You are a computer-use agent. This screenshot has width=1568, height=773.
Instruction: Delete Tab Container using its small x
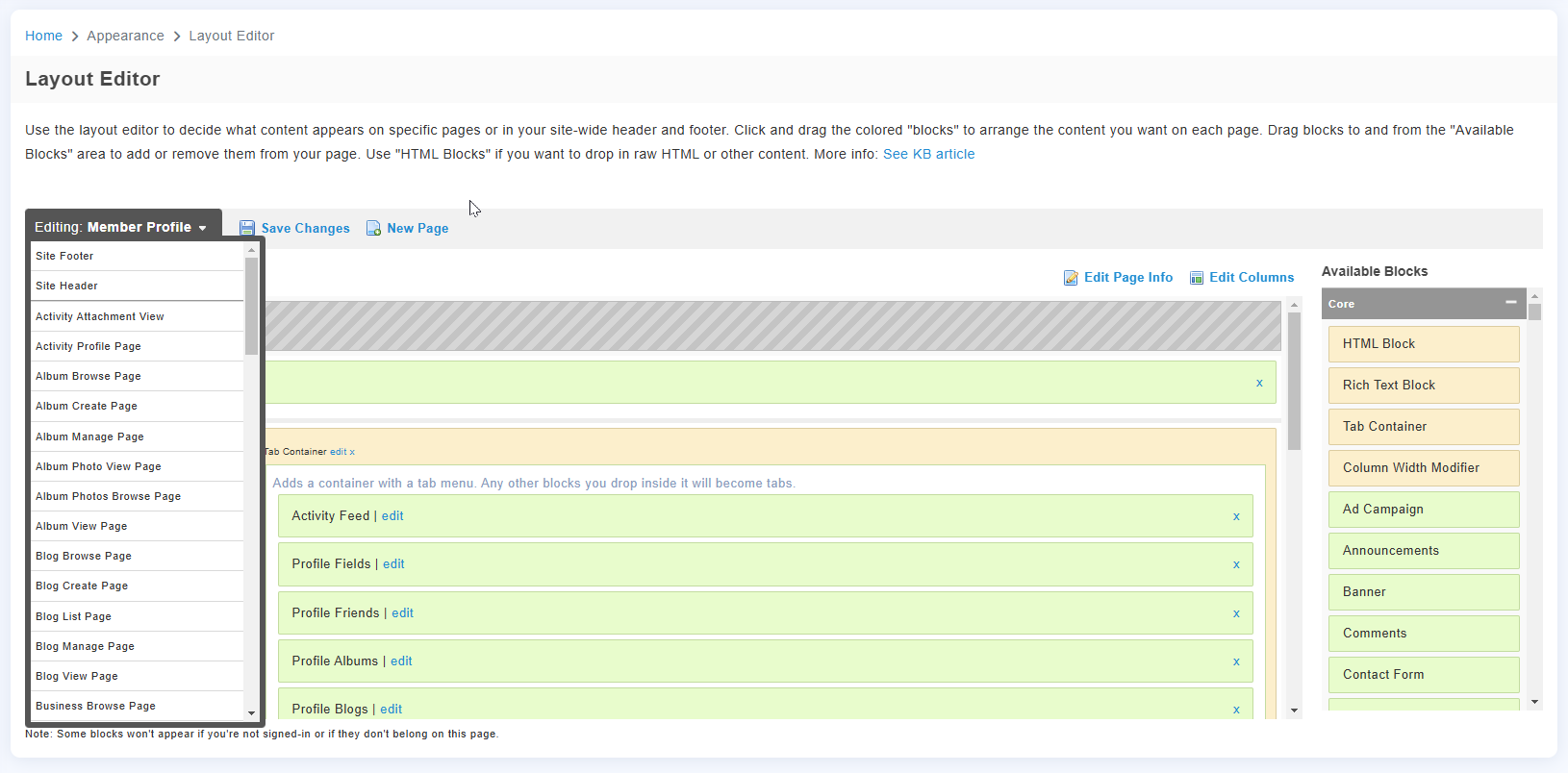[352, 452]
